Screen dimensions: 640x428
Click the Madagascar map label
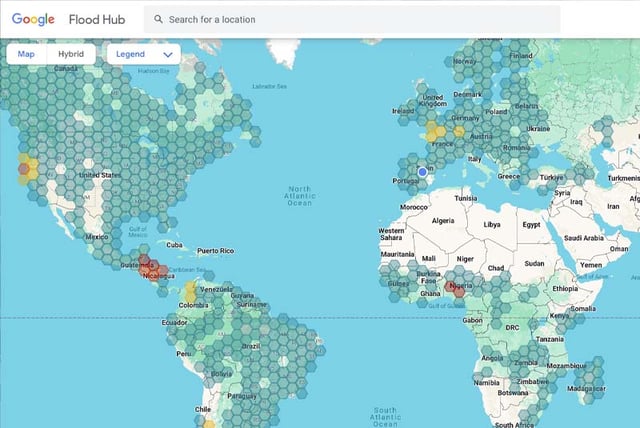point(586,388)
